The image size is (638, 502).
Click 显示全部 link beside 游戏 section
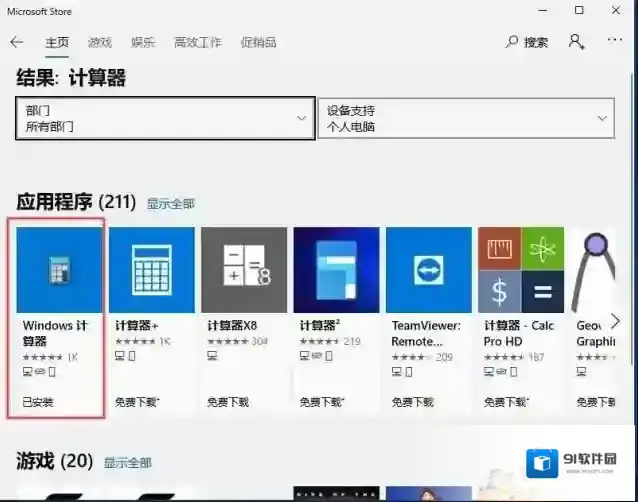coord(127,463)
